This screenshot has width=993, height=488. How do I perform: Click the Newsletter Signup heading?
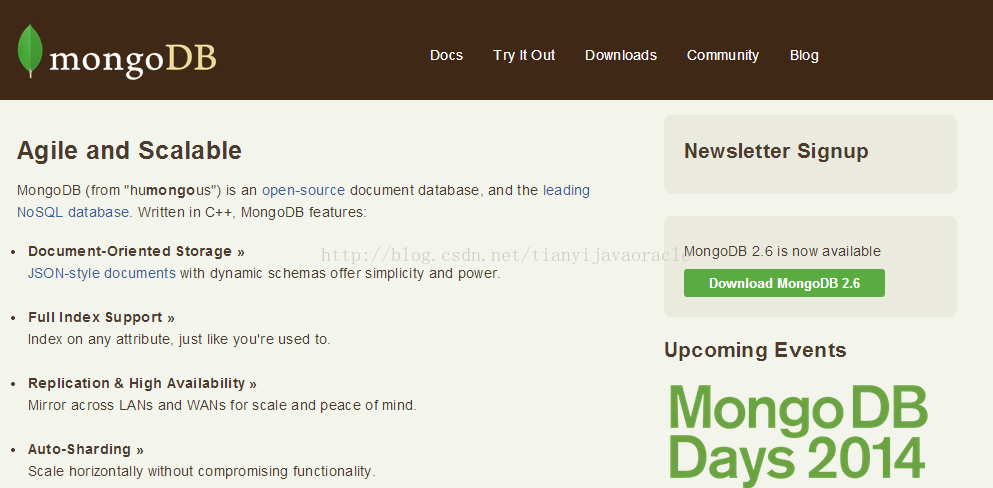pos(776,151)
